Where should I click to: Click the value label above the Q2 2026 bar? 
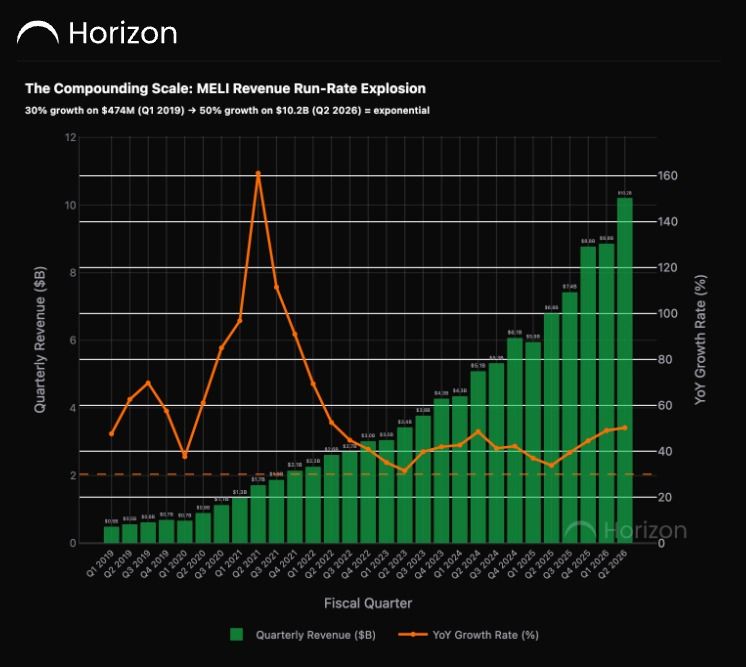click(625, 193)
